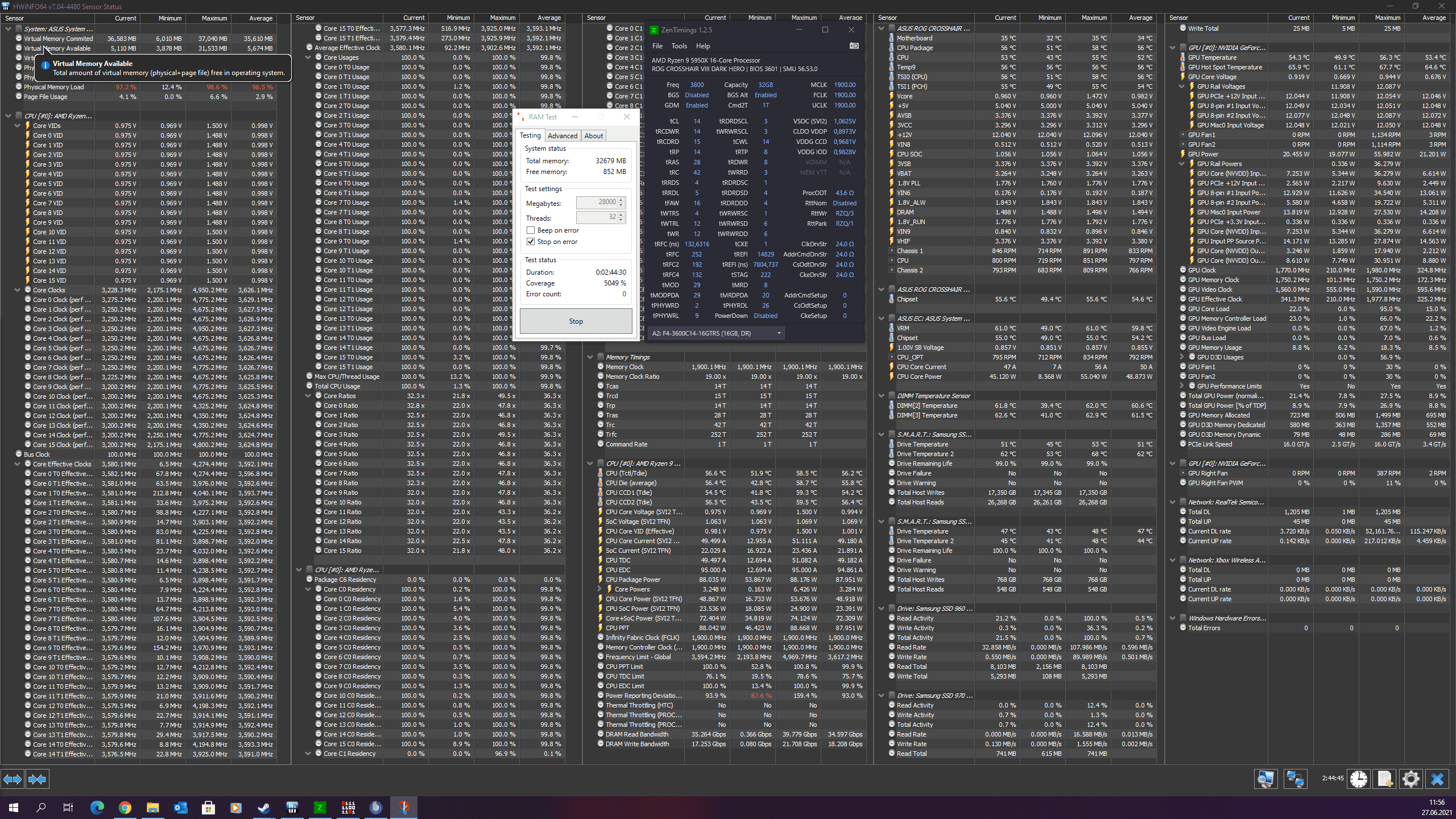Image resolution: width=1456 pixels, height=819 pixels.
Task: Collapse Memory Timings group
Action: [590, 357]
